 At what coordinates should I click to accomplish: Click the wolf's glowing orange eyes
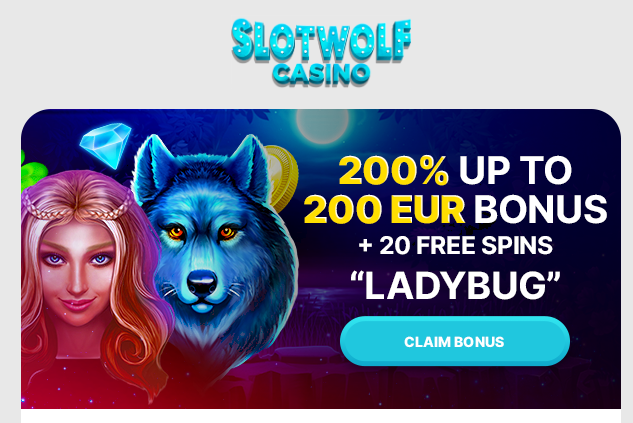(x=201, y=232)
